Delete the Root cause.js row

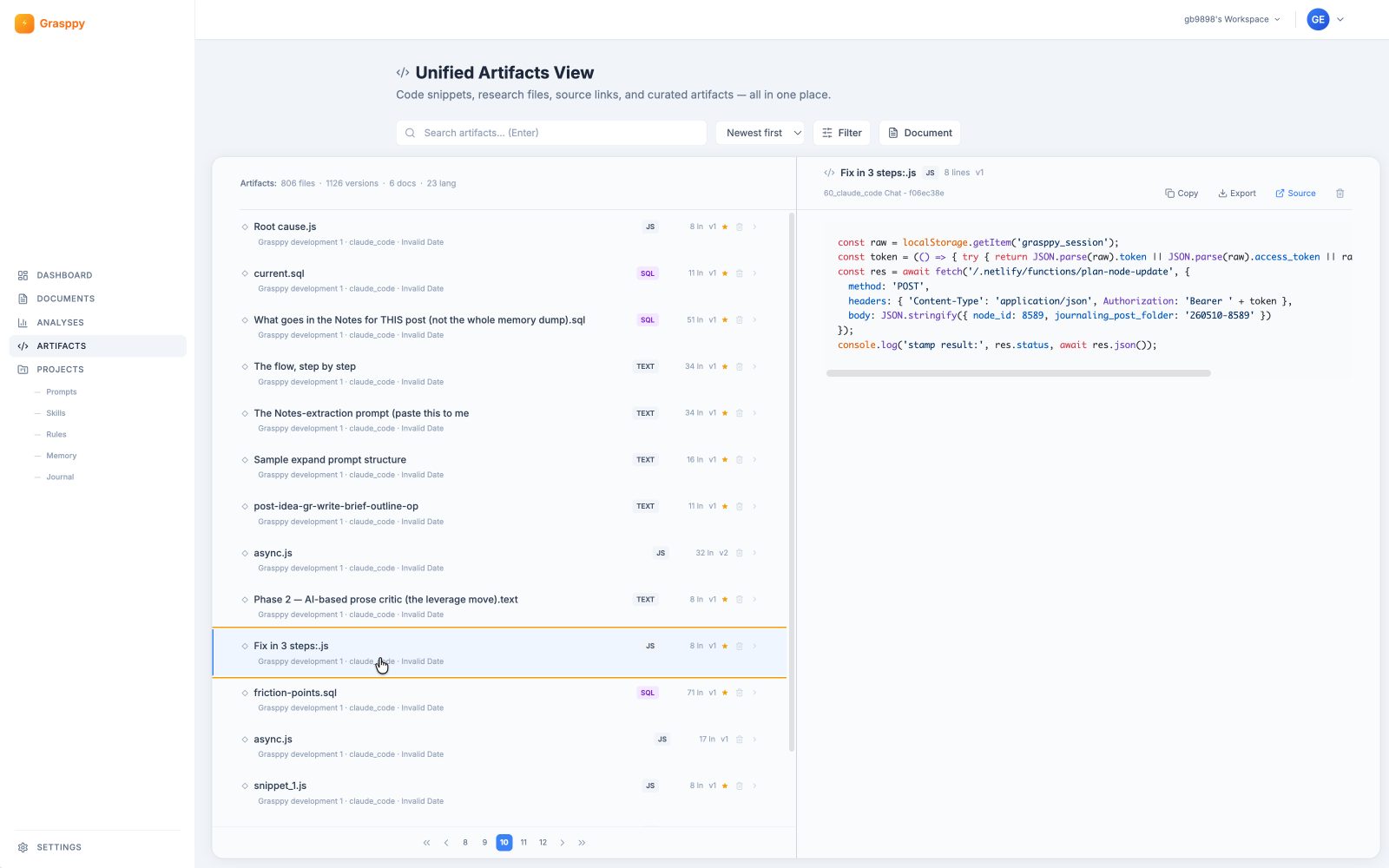[x=740, y=227]
